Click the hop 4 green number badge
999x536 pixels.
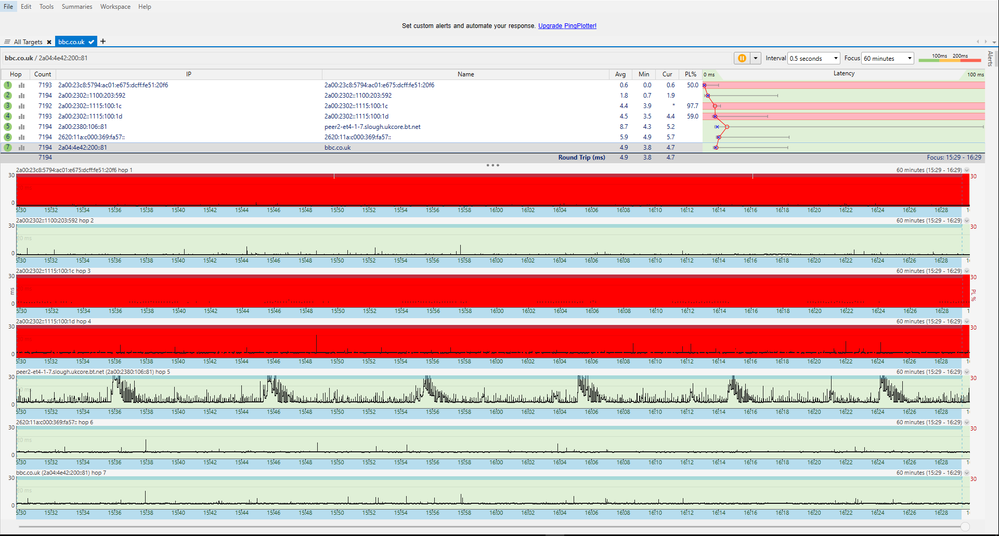click(x=8, y=117)
